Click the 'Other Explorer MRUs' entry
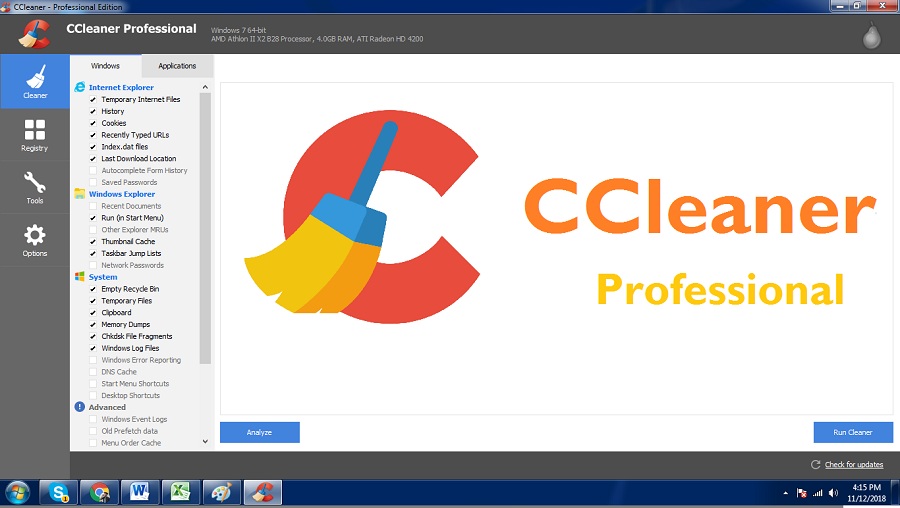 pos(135,230)
